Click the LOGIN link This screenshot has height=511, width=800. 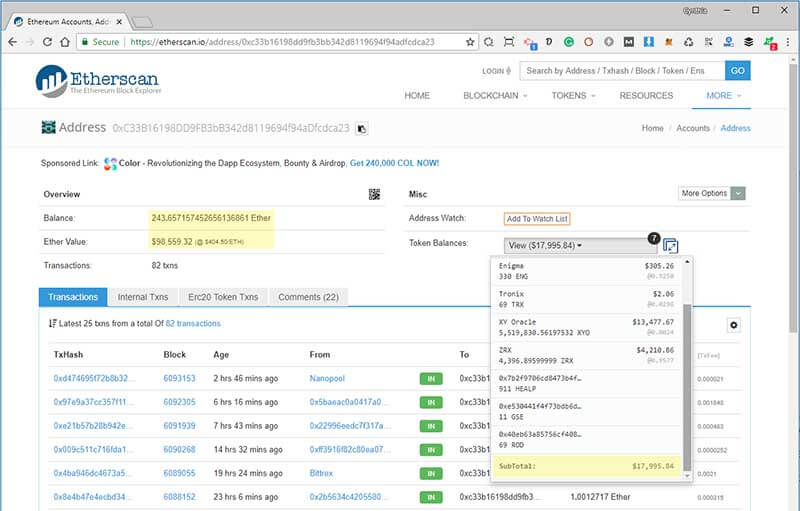tap(496, 71)
